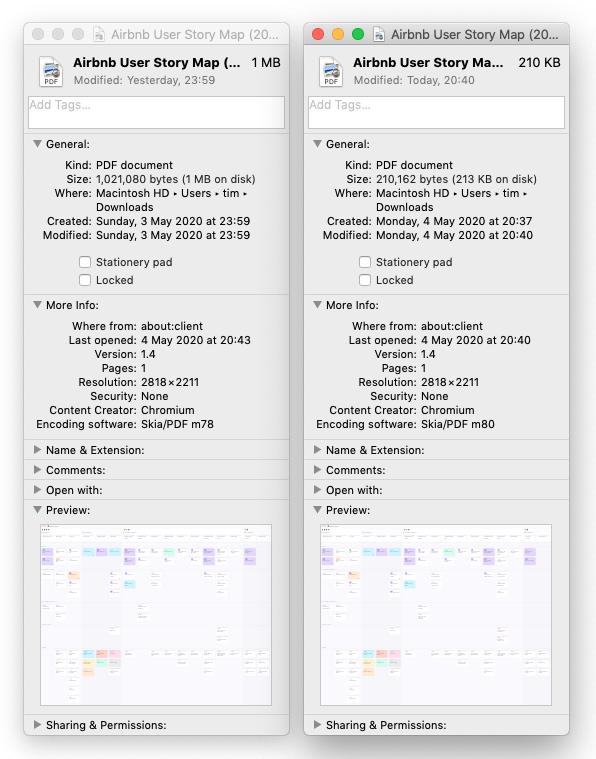This screenshot has height=759, width=596.
Task: Click file name heading in right window
Action: 428,62
